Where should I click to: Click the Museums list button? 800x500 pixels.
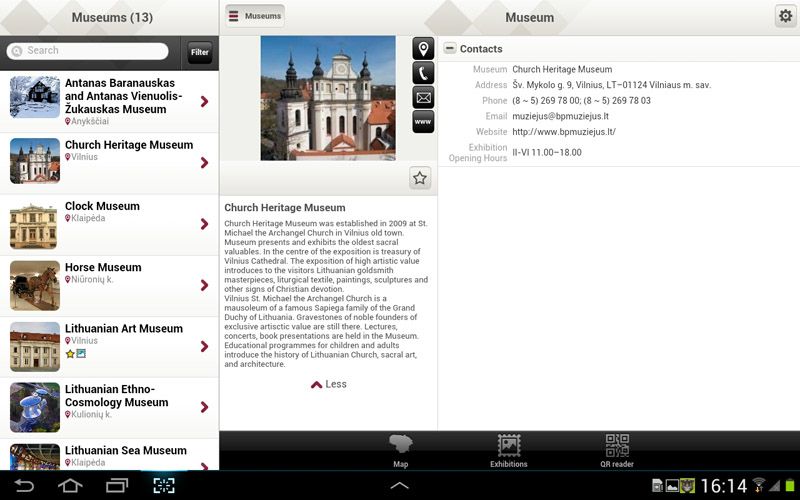click(255, 16)
